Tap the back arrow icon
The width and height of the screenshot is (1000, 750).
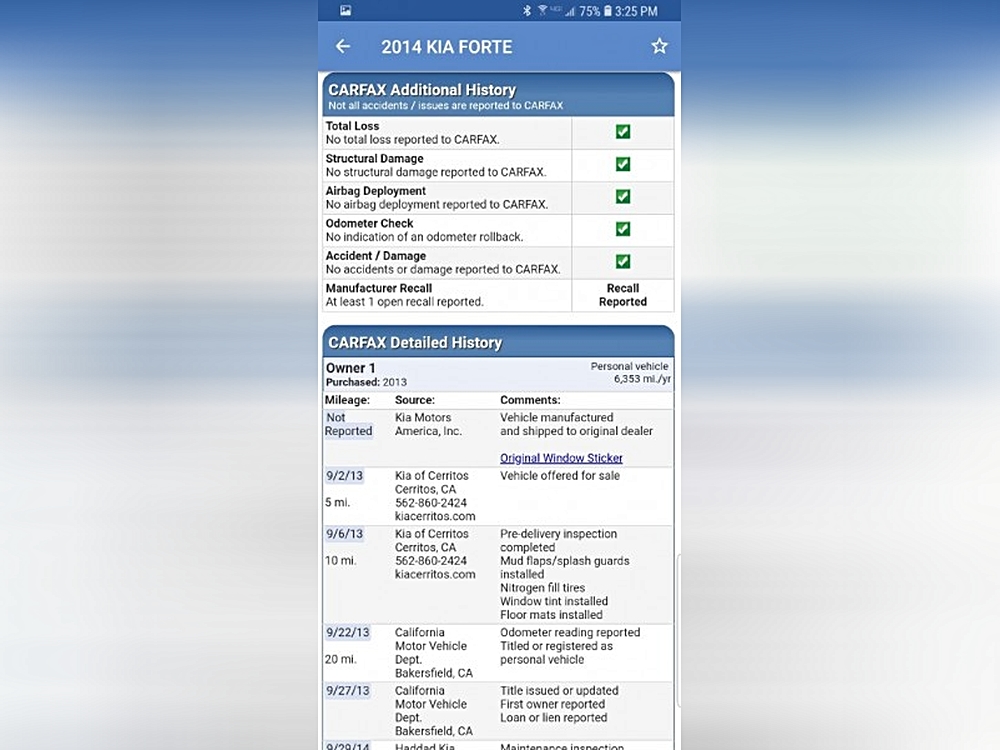point(342,46)
